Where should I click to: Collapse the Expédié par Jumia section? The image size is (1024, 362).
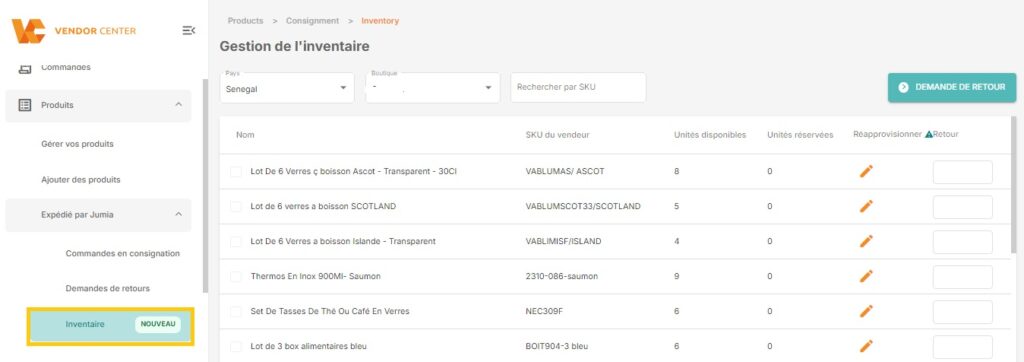coord(178,214)
